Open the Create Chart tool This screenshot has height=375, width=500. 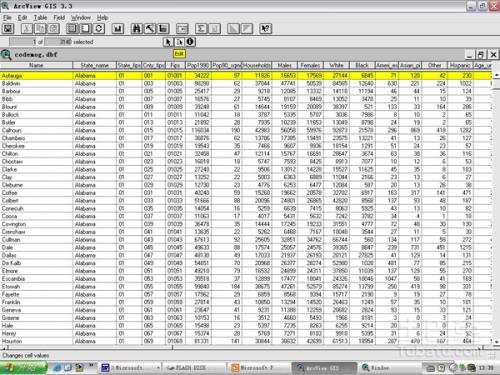pyautogui.click(x=117, y=29)
